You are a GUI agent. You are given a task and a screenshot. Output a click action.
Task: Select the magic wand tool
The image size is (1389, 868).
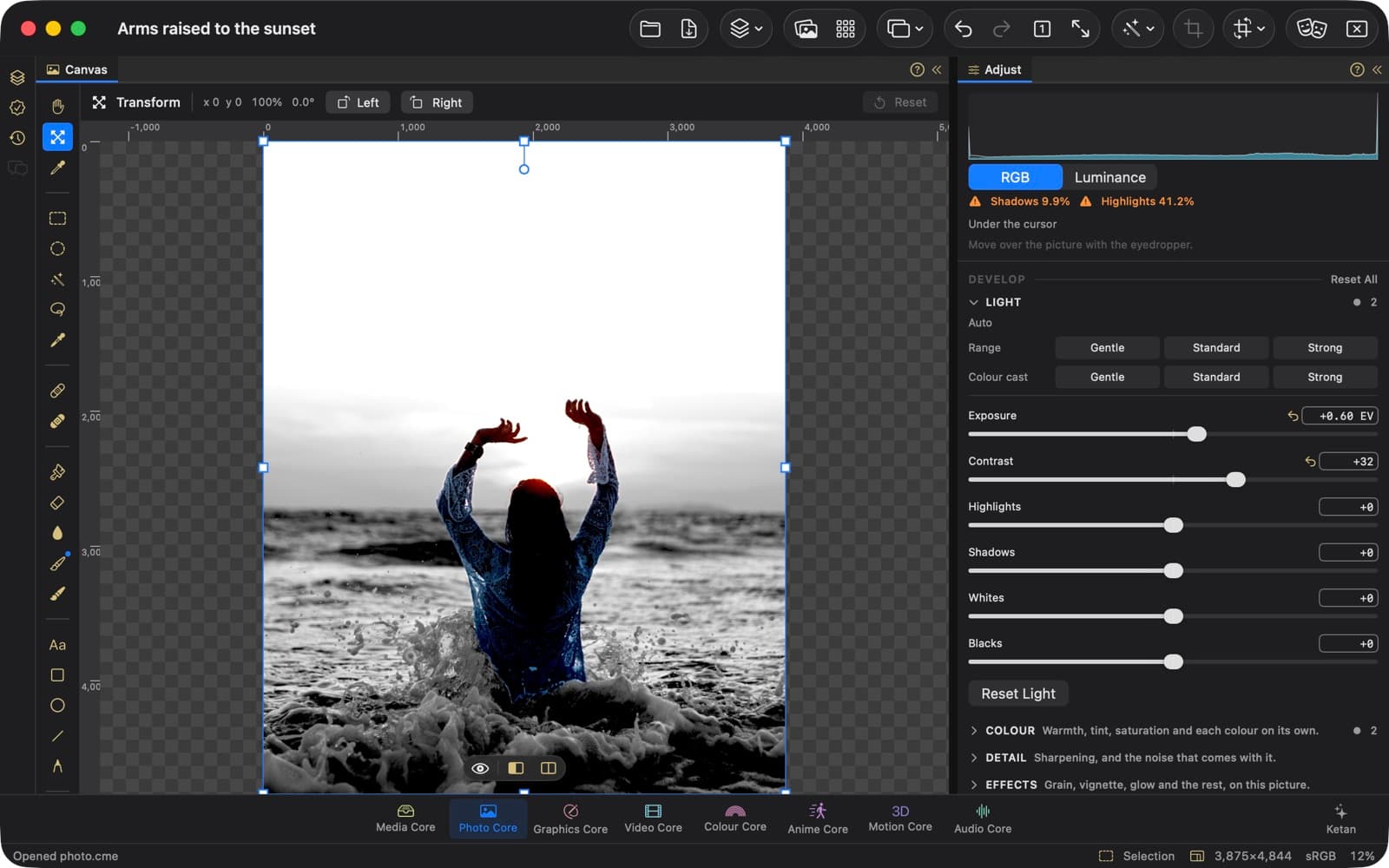[x=57, y=279]
